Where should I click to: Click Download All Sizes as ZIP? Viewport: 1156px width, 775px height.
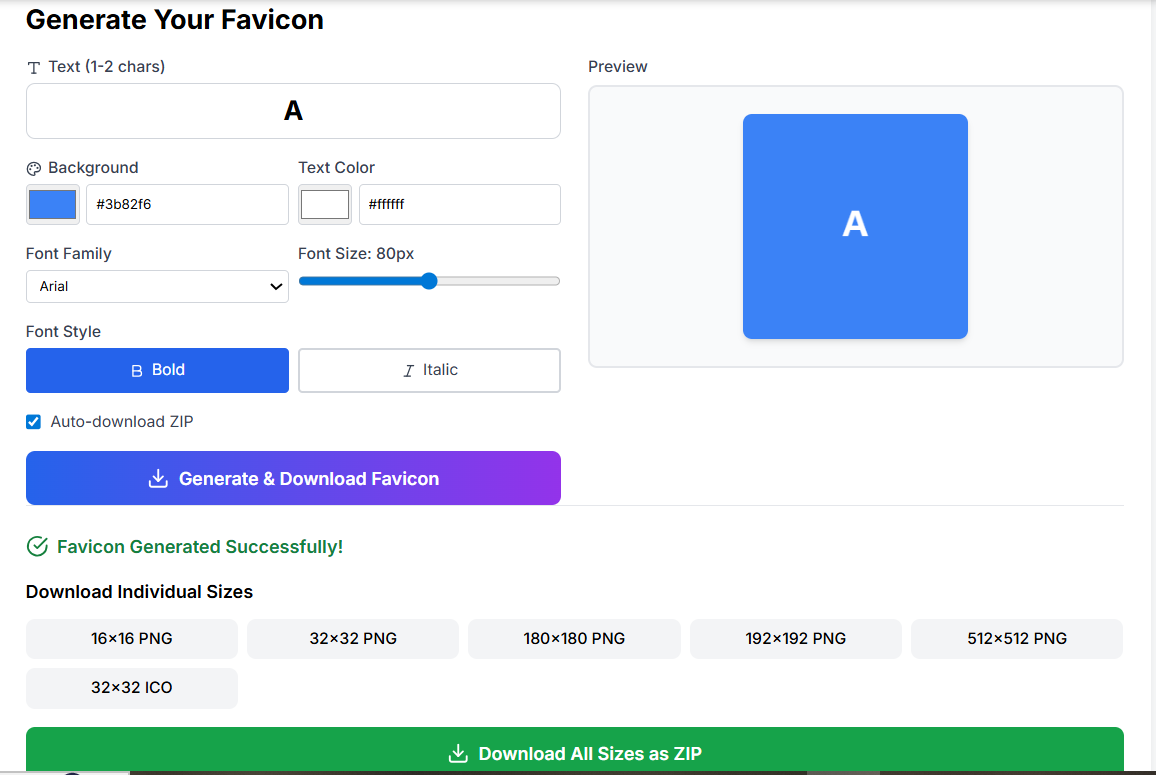575,753
